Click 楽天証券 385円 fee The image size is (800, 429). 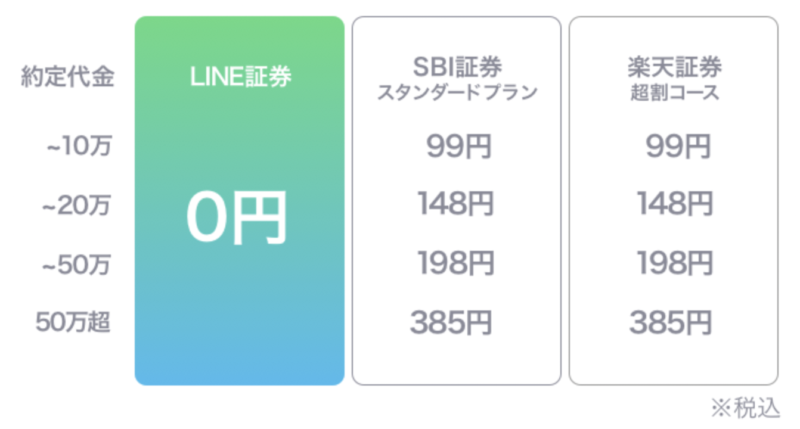tap(671, 322)
